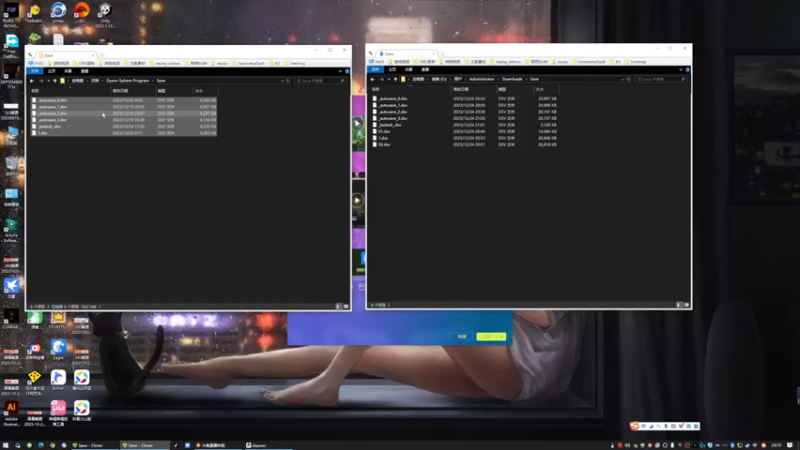Click Downloads in the right address path
Image resolution: width=800 pixels, height=450 pixels.
(512, 79)
